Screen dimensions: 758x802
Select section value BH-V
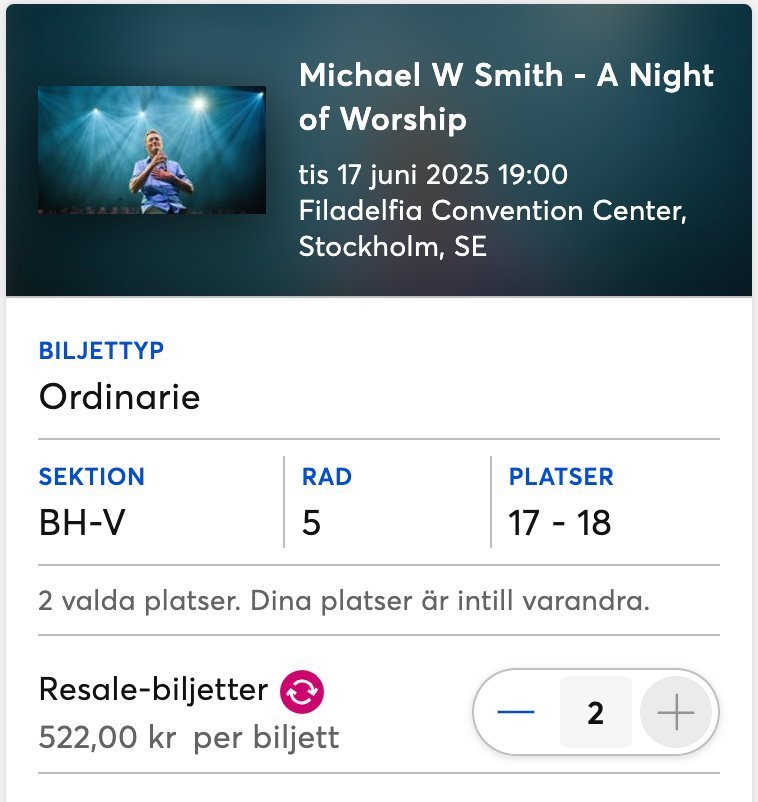tap(82, 523)
